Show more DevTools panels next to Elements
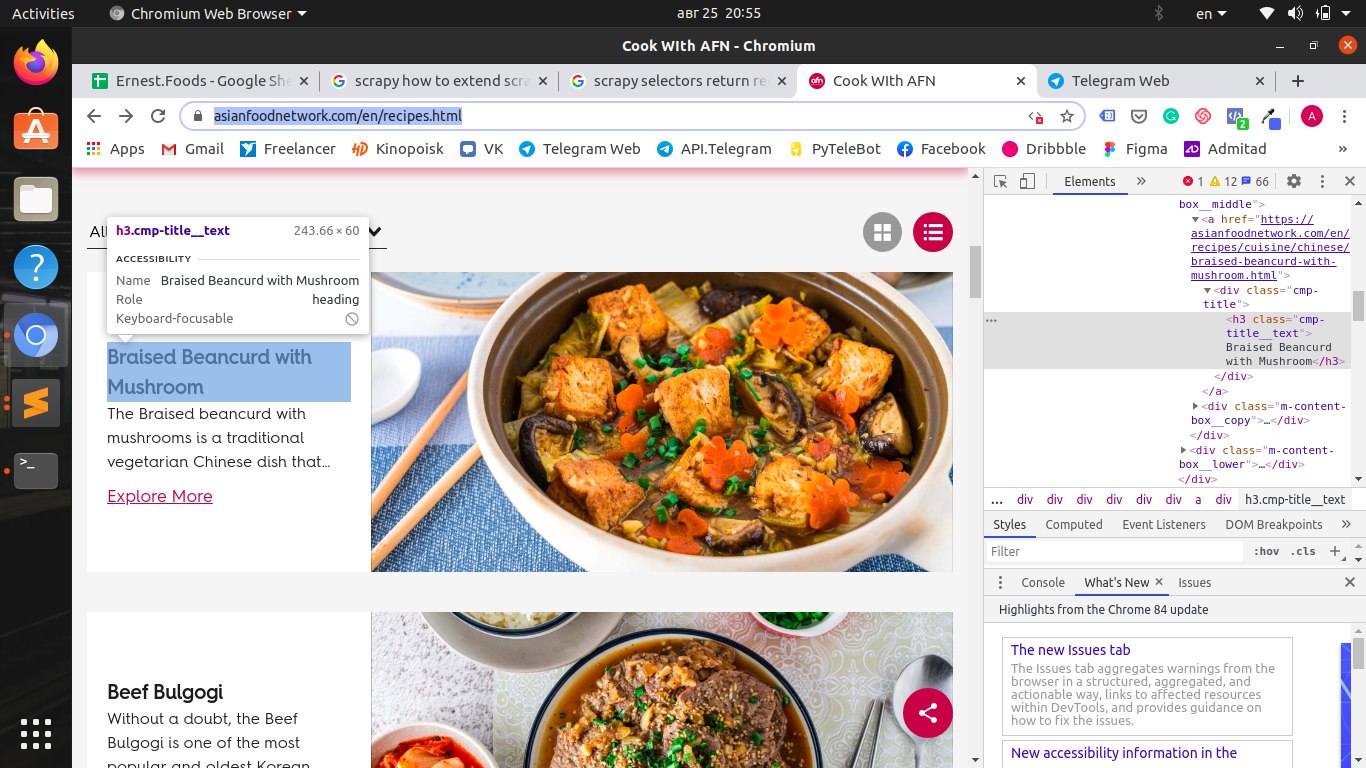1366x768 pixels. coord(1141,181)
